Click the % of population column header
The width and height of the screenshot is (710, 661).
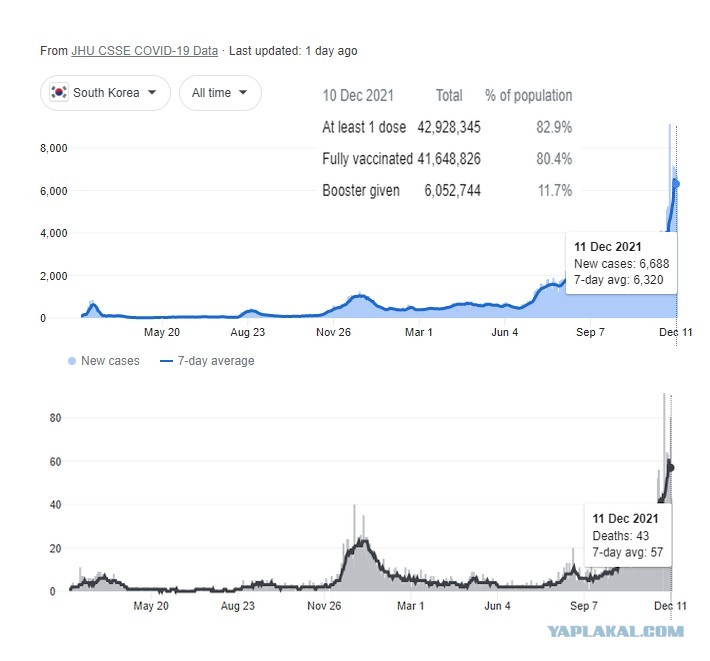pos(528,96)
